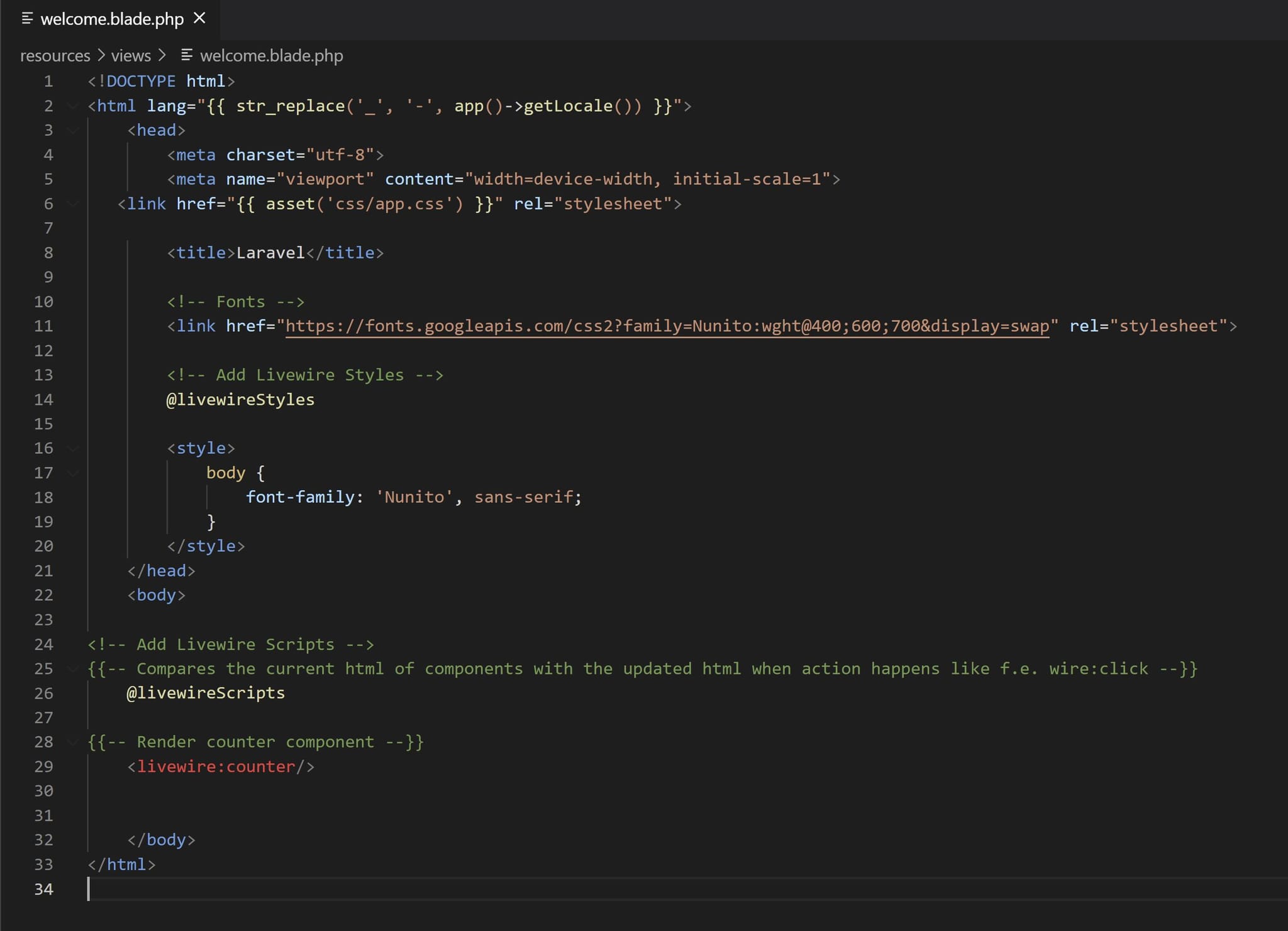
Task: Click line number 29 in the gutter
Action: [43, 766]
